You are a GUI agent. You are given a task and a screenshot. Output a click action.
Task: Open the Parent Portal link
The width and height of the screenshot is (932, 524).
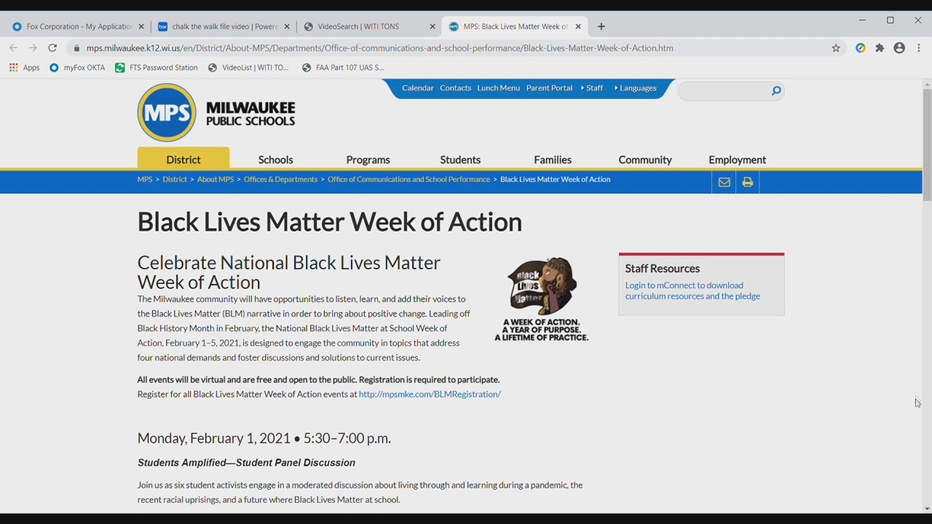pyautogui.click(x=549, y=88)
